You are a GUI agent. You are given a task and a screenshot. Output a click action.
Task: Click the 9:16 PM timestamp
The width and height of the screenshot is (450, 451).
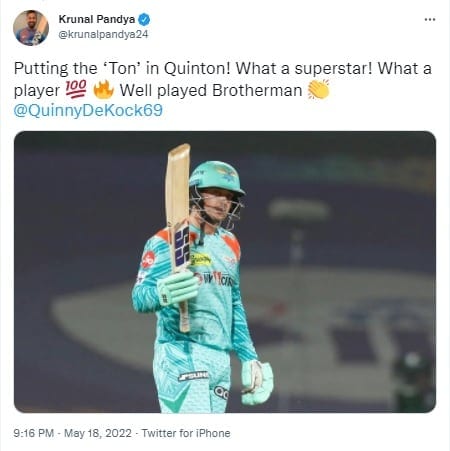coord(34,433)
